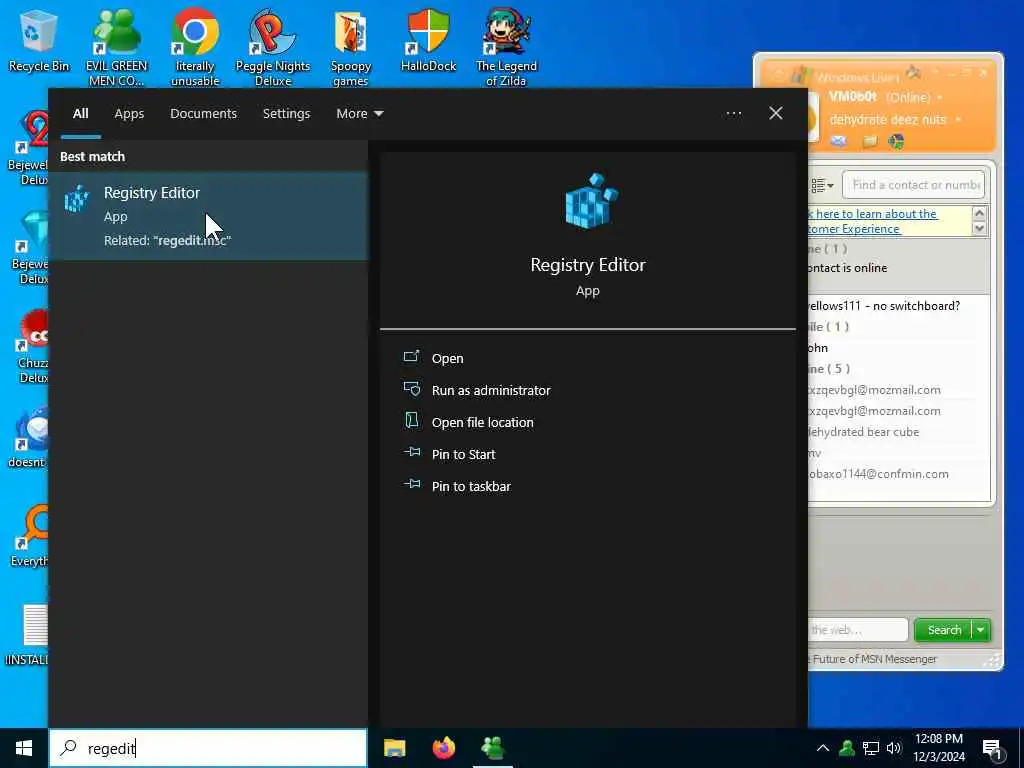Click the VM0b0t display name
This screenshot has width=1024, height=768.
(x=853, y=97)
